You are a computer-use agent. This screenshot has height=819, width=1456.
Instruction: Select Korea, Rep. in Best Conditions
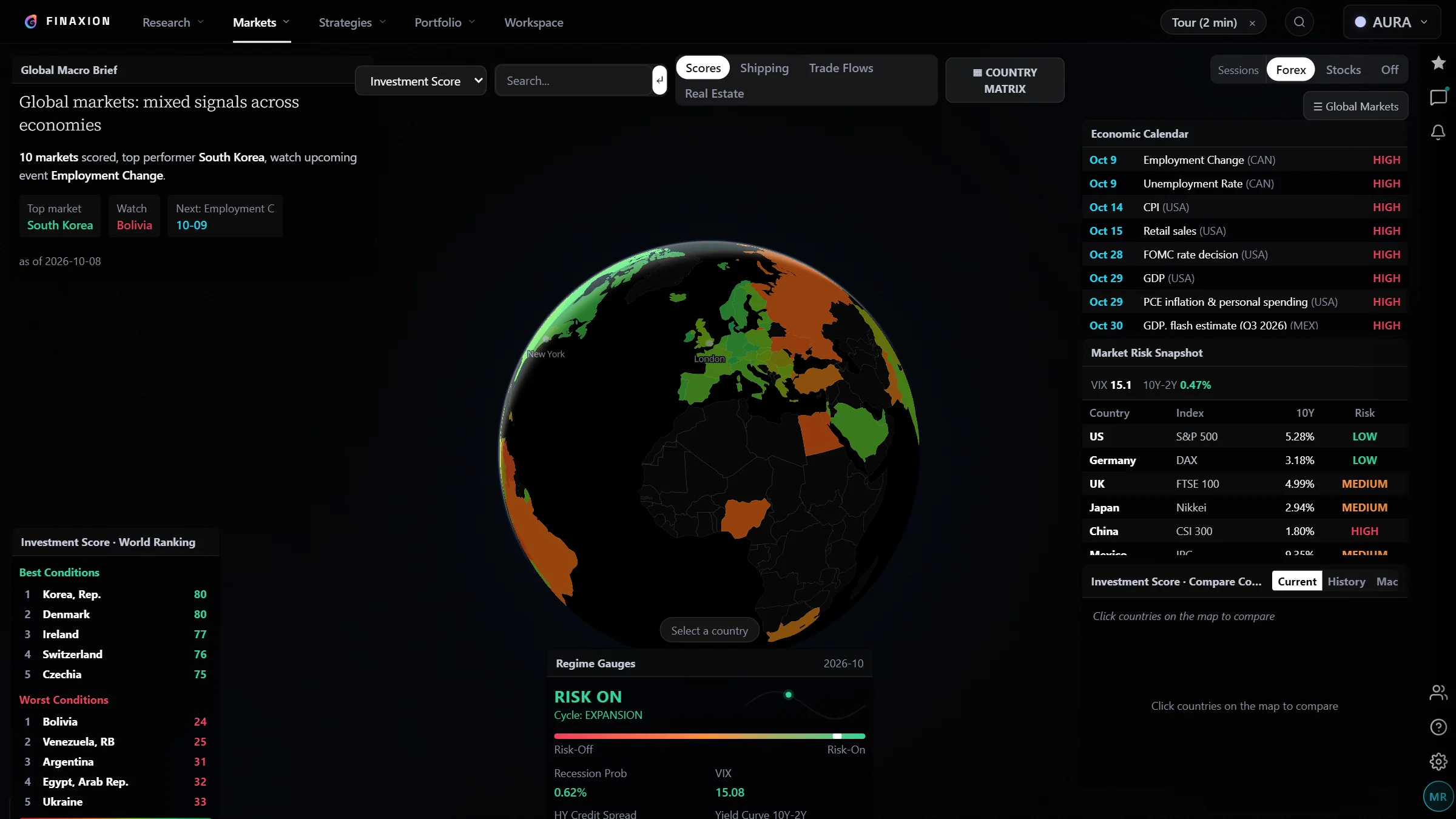(x=115, y=594)
